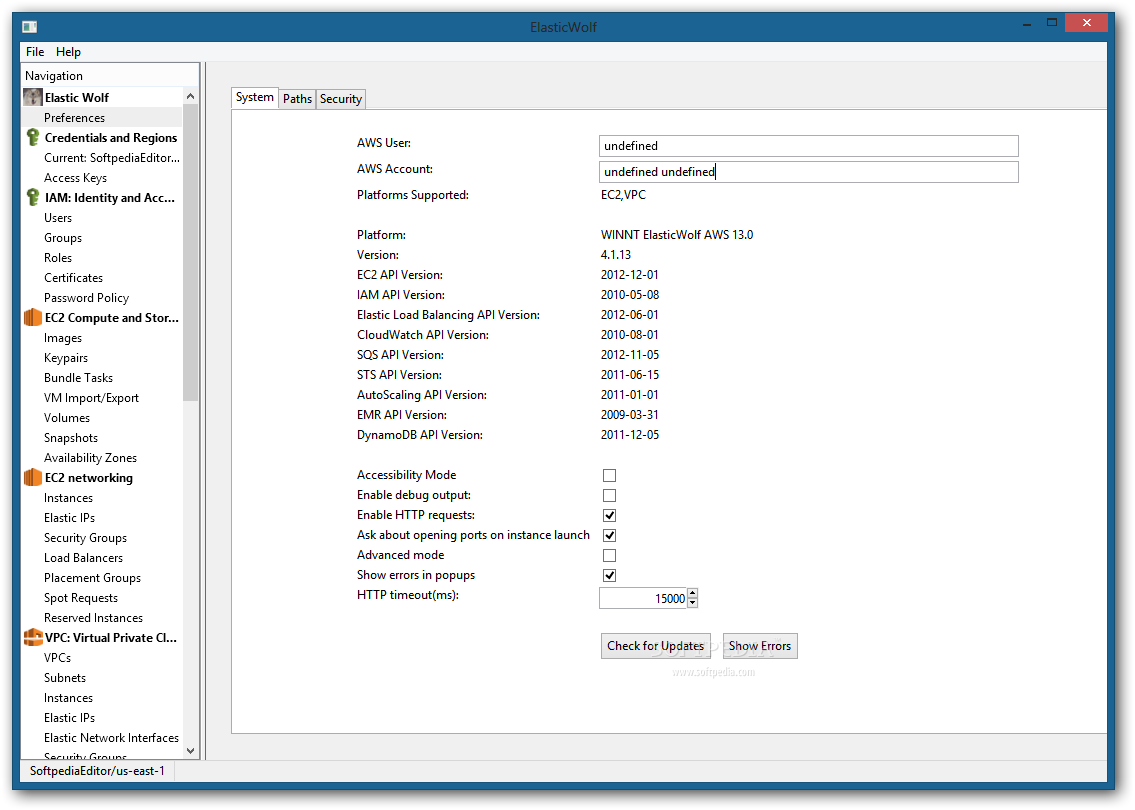1135x810 pixels.
Task: Open Users under IAM
Action: [58, 218]
